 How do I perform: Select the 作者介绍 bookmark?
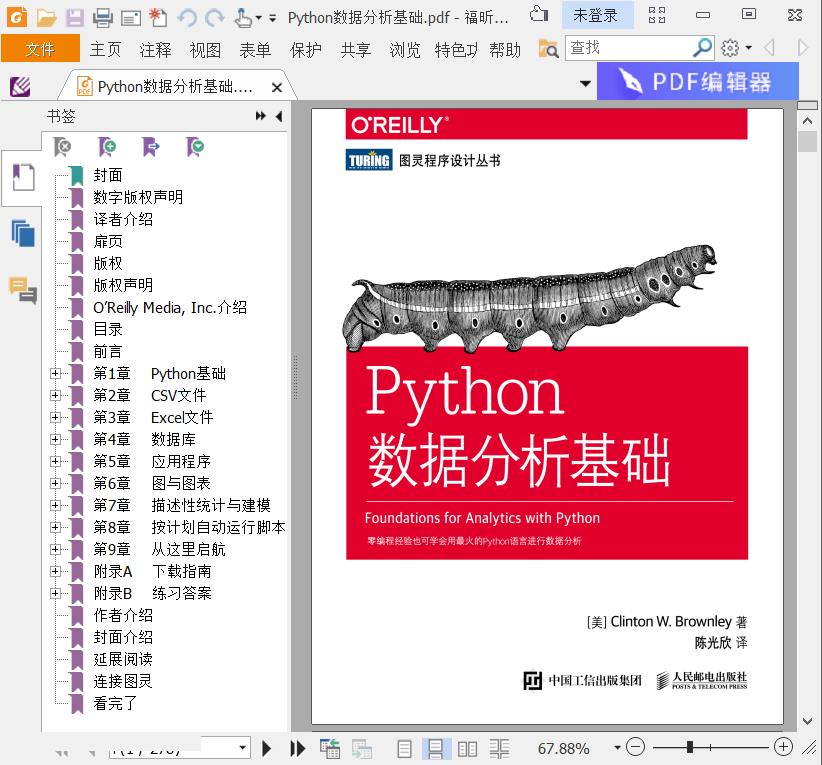coord(123,615)
